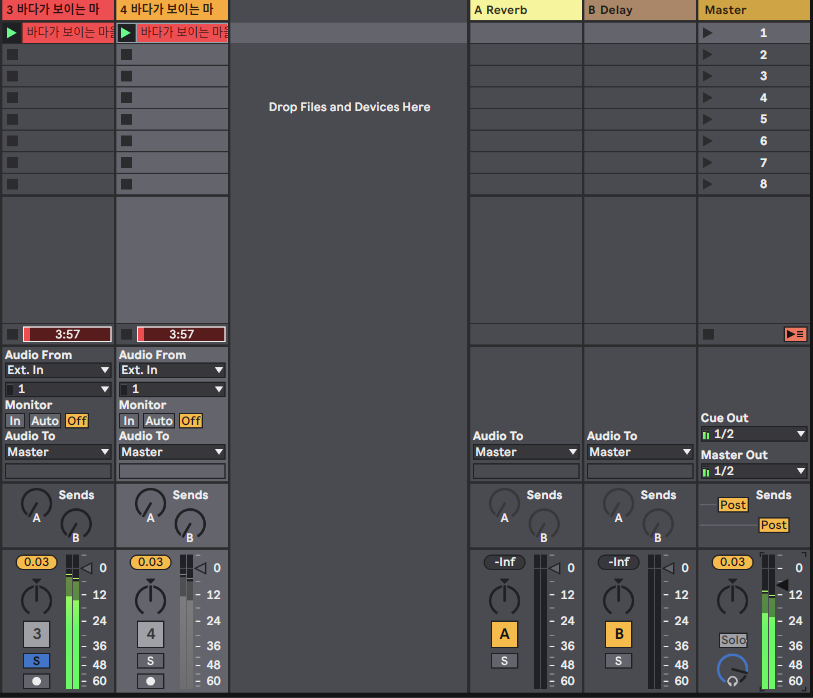
Task: Select the Master track header
Action: point(754,10)
